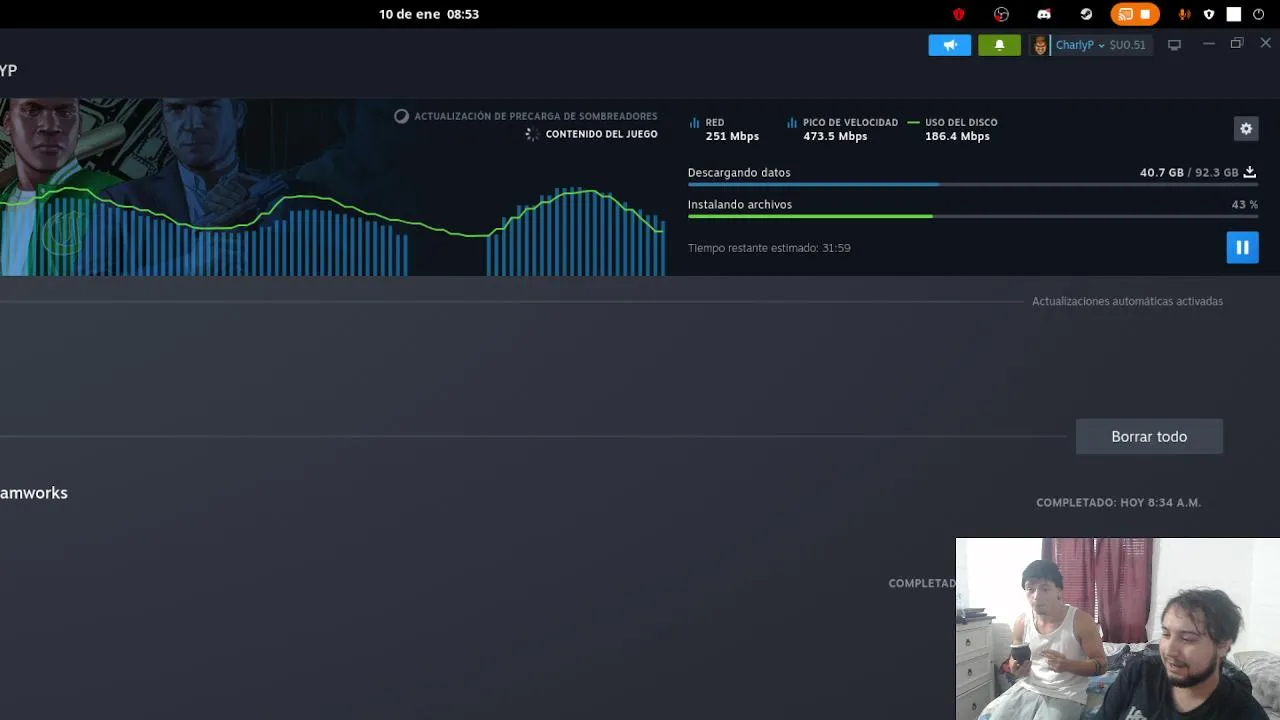Click the 40.7 GB / 92.3 GB download size
This screenshot has width=1280, height=720.
(1189, 172)
